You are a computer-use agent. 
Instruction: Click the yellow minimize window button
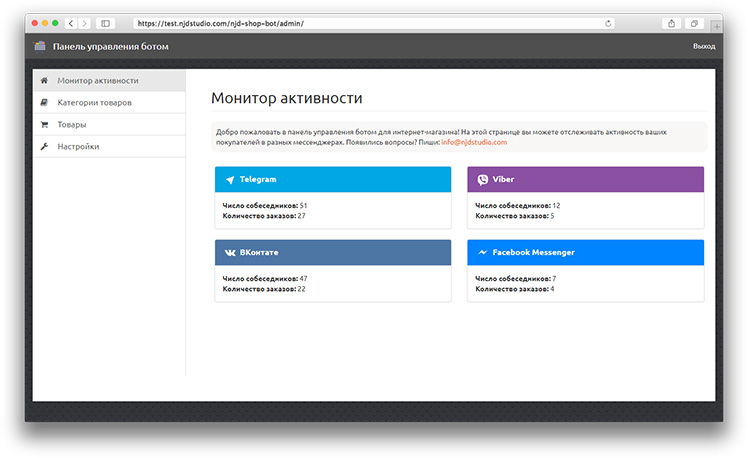[45, 23]
